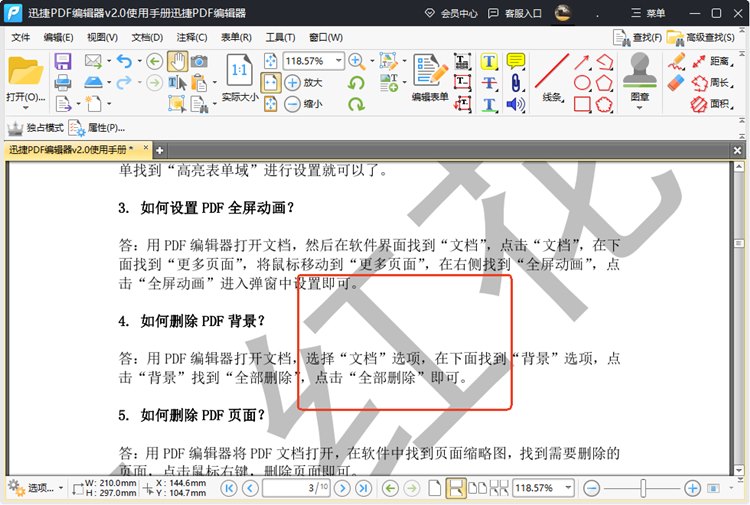Toggle single page layout in status bar
The image size is (750, 505).
click(434, 488)
